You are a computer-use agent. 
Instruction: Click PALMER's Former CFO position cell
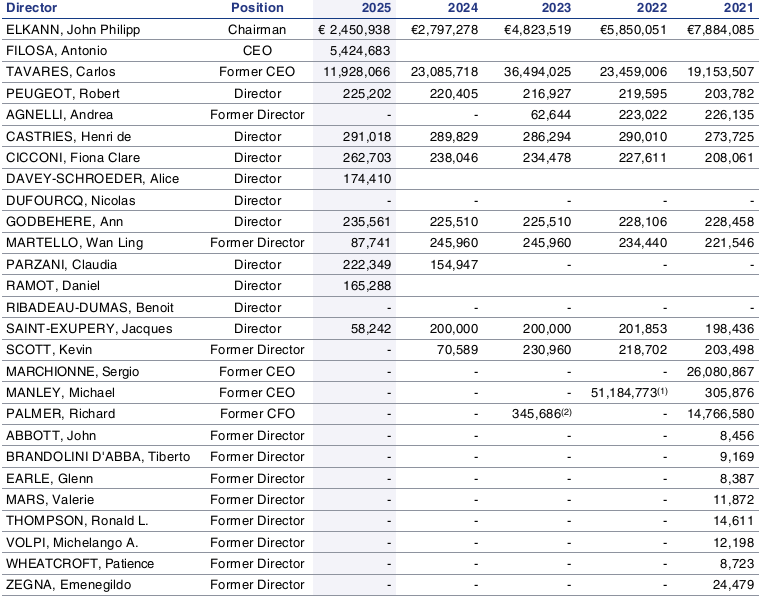tap(257, 414)
